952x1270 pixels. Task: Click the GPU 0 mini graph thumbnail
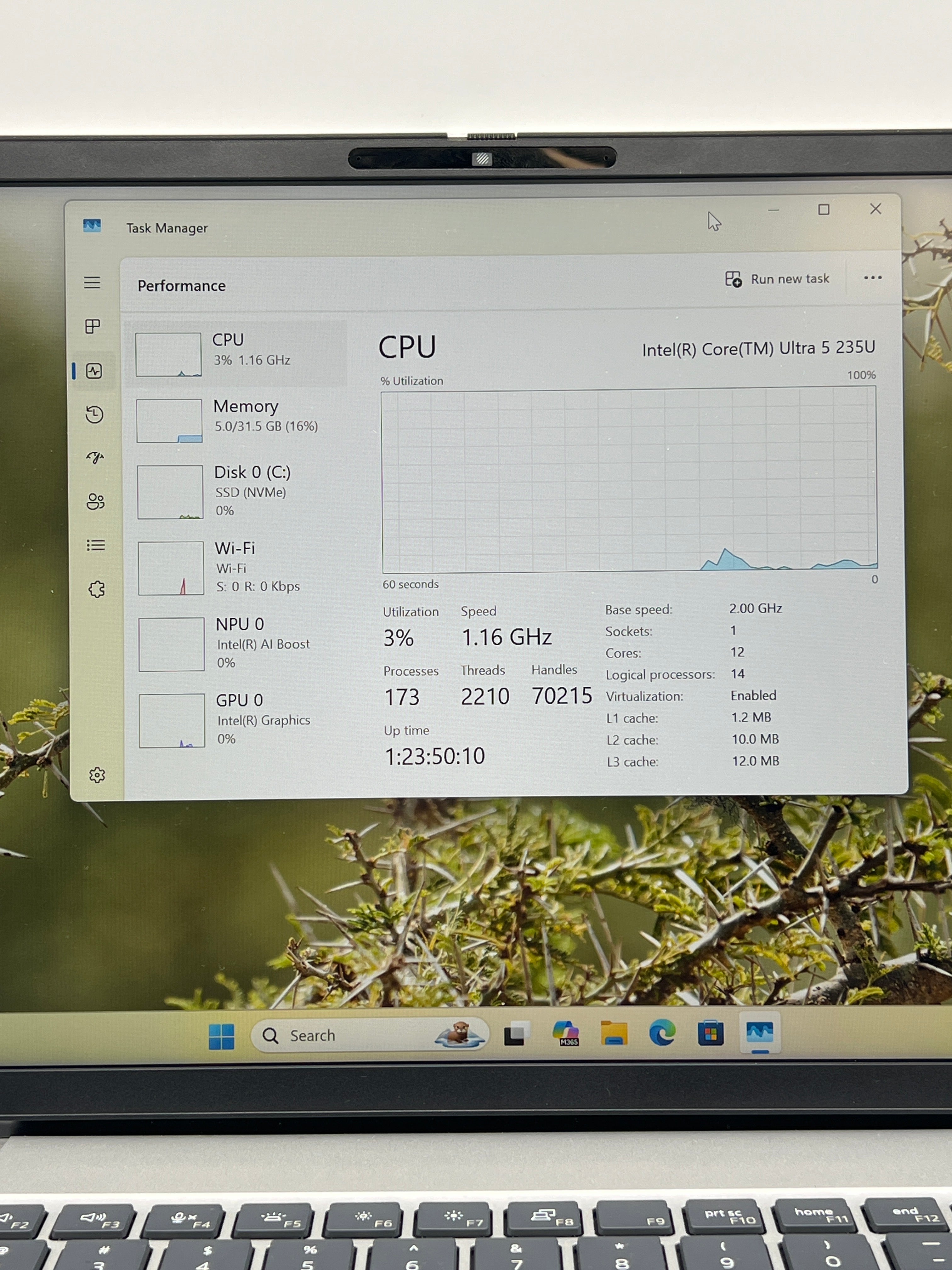click(x=172, y=721)
